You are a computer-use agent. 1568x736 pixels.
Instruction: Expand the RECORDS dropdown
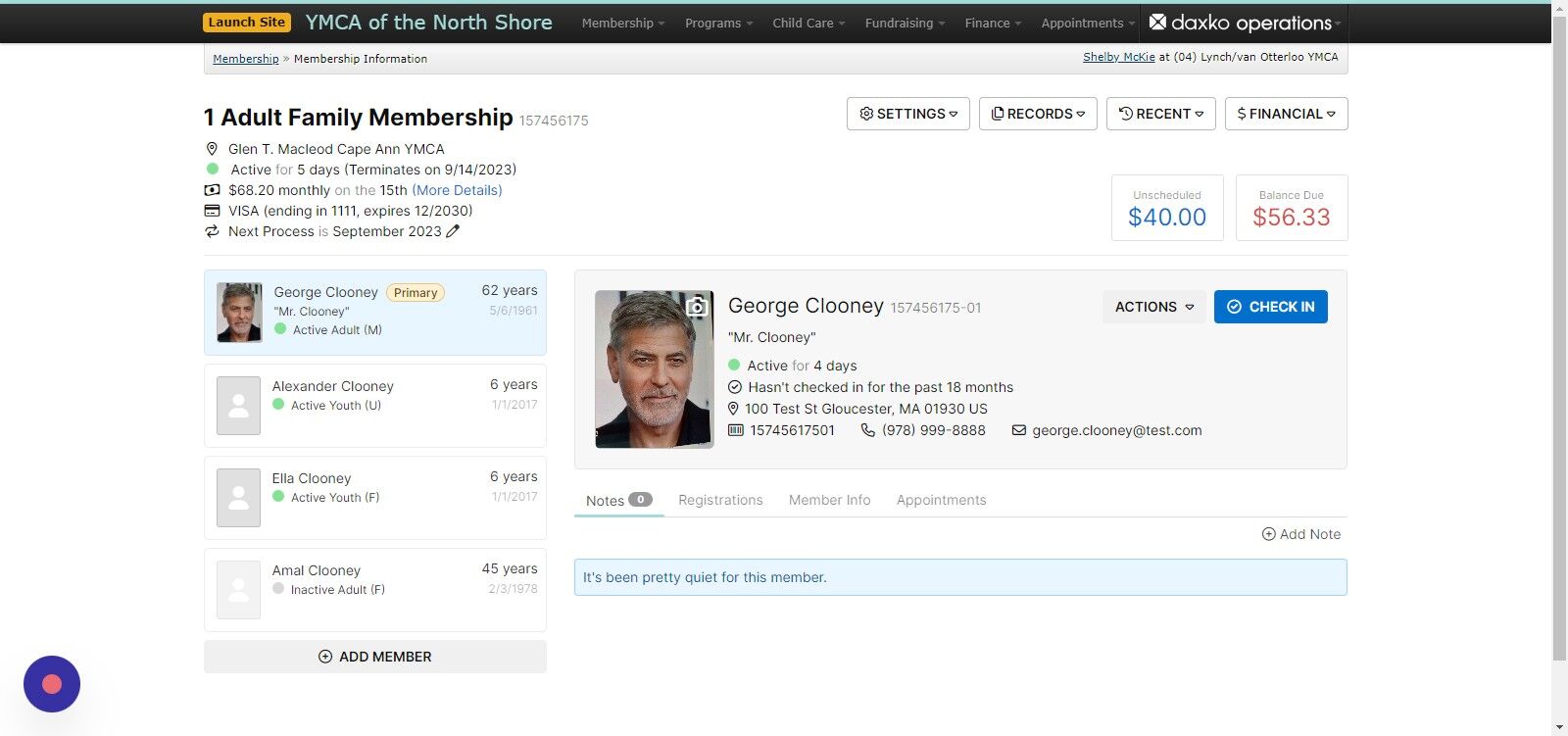tap(1038, 114)
